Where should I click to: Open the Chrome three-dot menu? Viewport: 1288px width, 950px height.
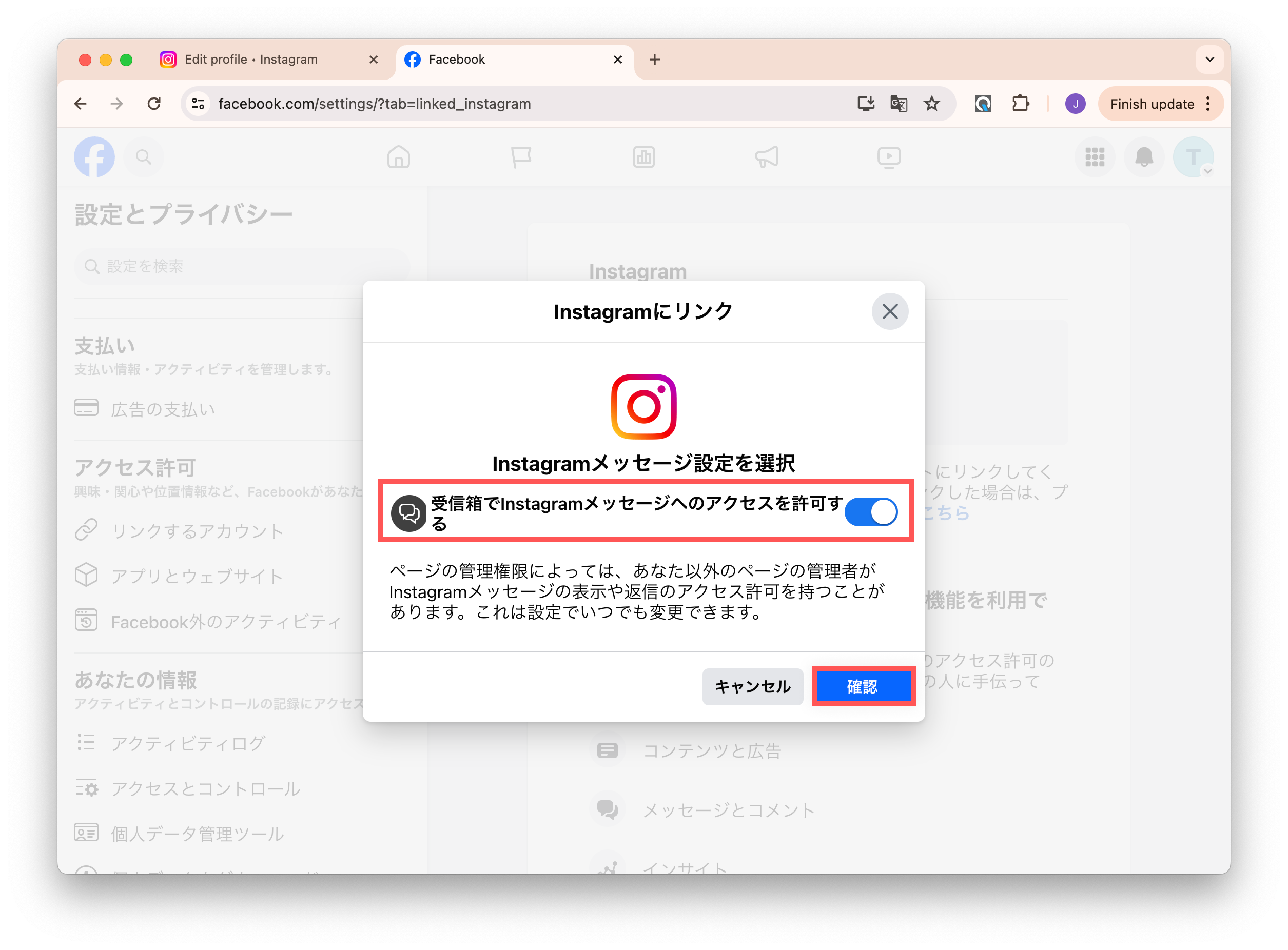click(1208, 104)
